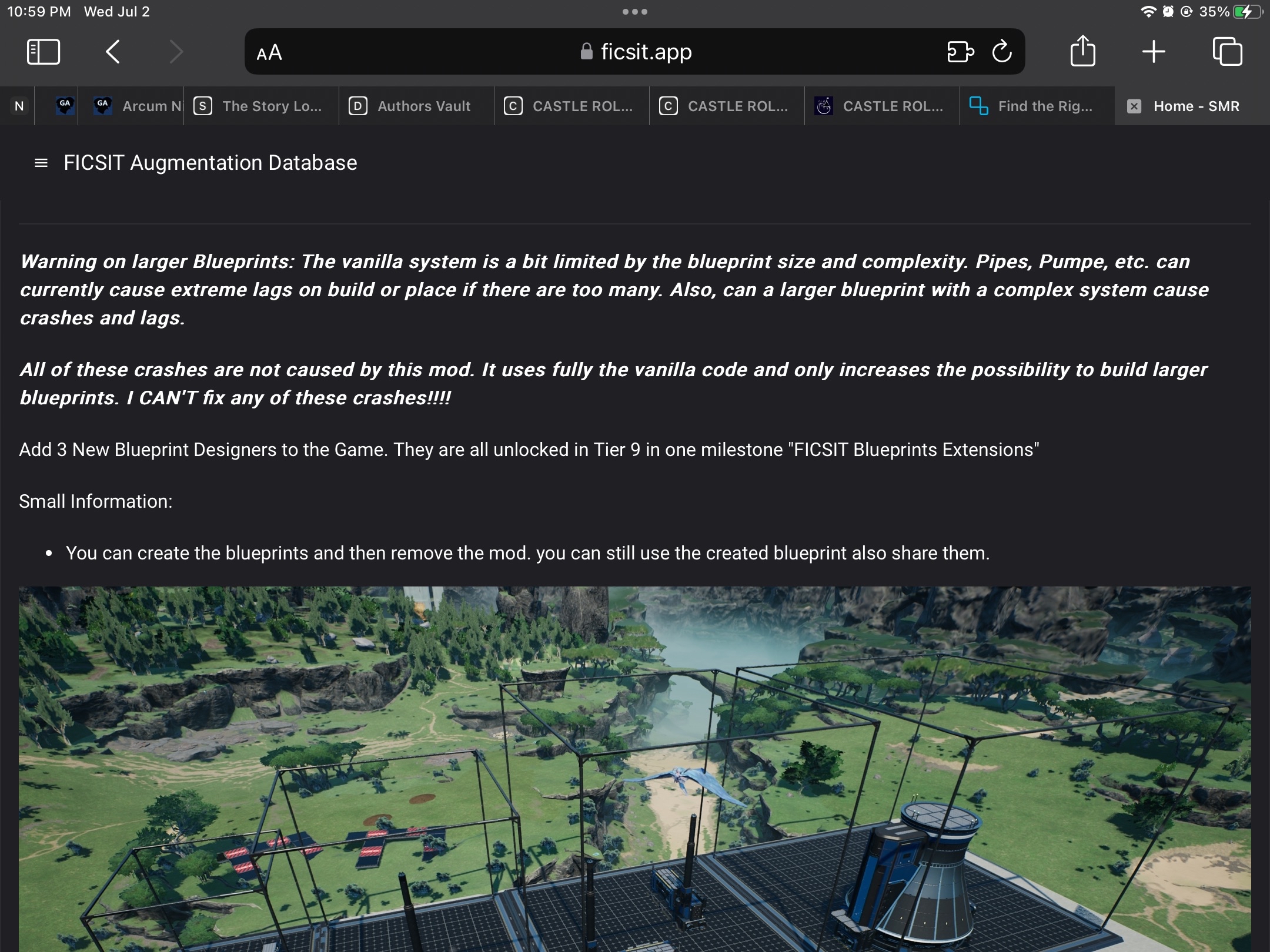Screen dimensions: 1270x952
Task: Click the 'Small Information:' text
Action: pyautogui.click(x=96, y=501)
